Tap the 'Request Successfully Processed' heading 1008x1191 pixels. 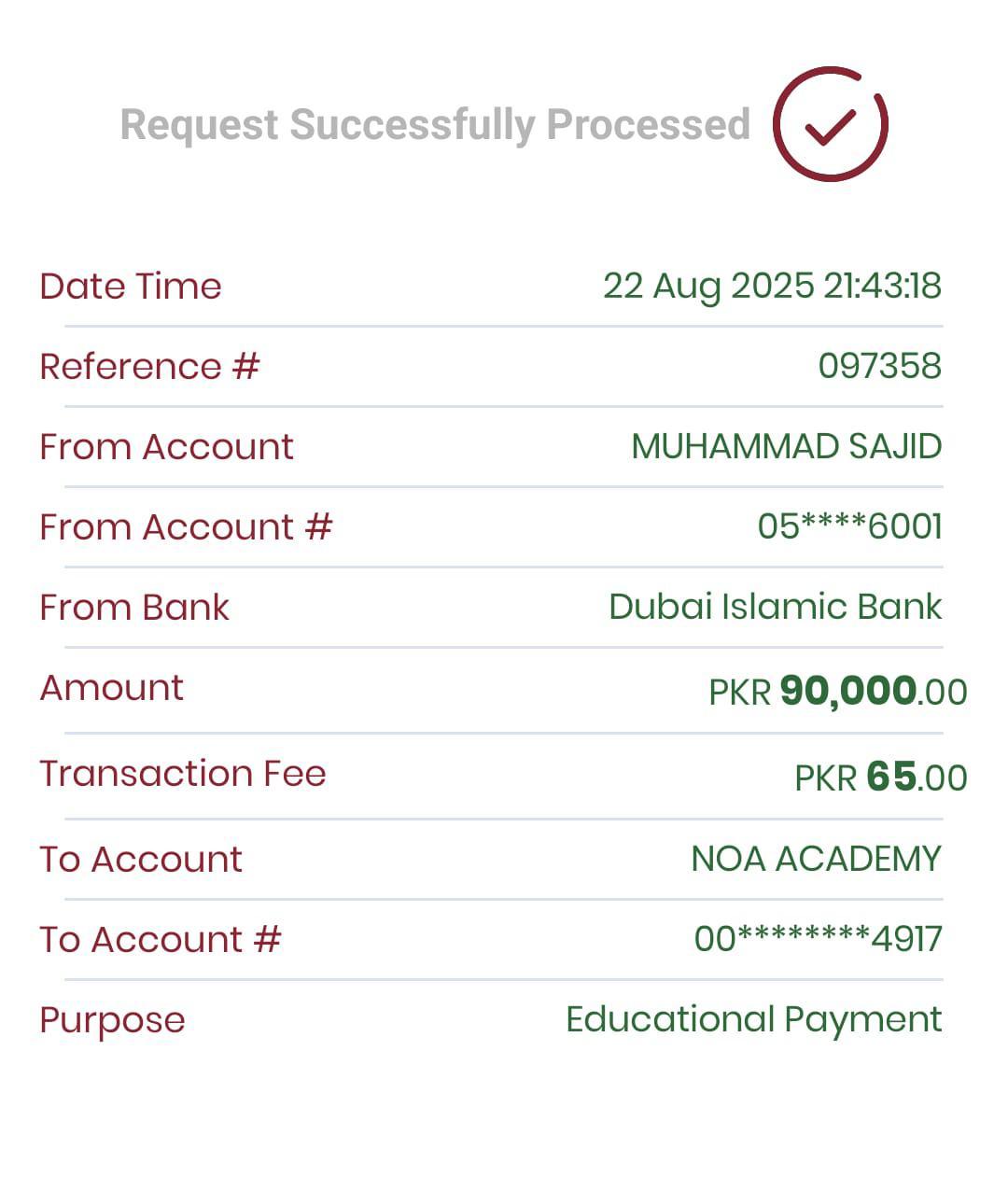pos(435,125)
